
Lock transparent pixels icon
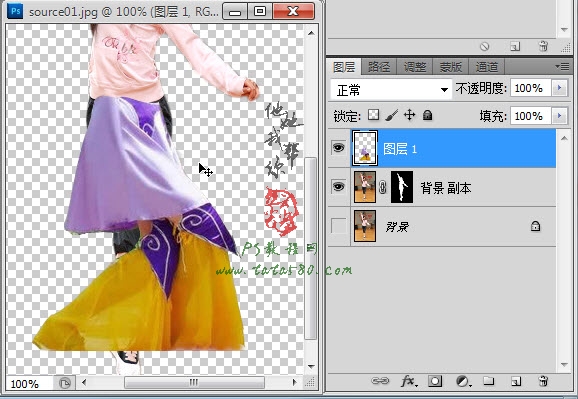tap(373, 115)
